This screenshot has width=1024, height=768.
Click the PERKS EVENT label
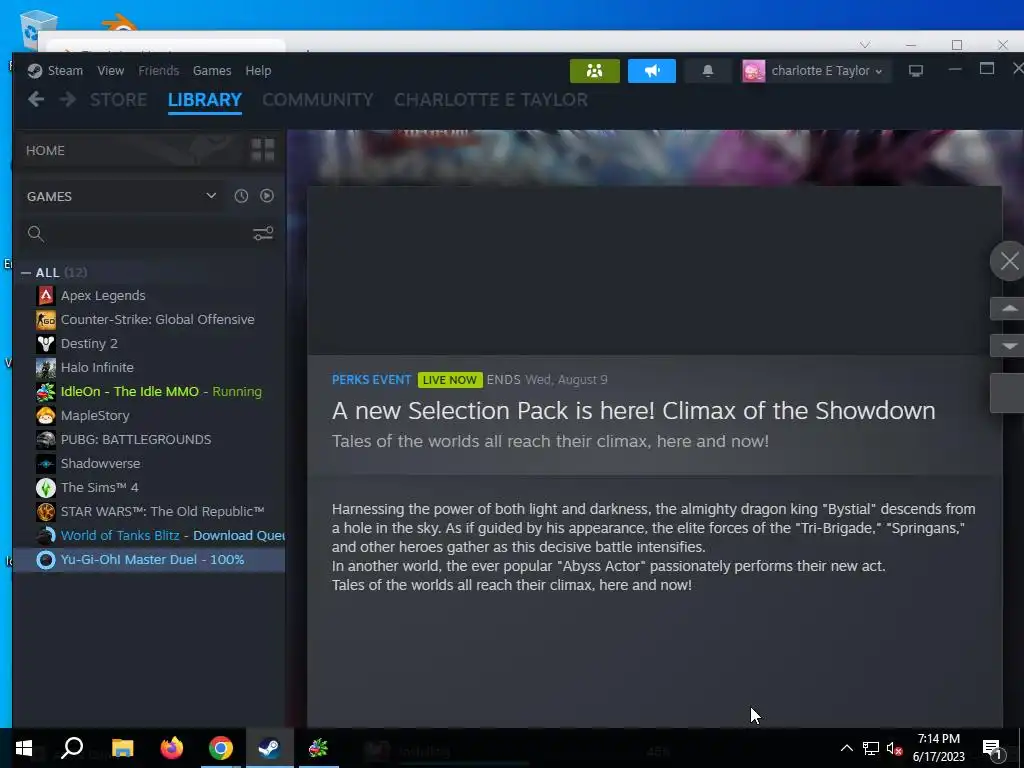click(x=372, y=380)
